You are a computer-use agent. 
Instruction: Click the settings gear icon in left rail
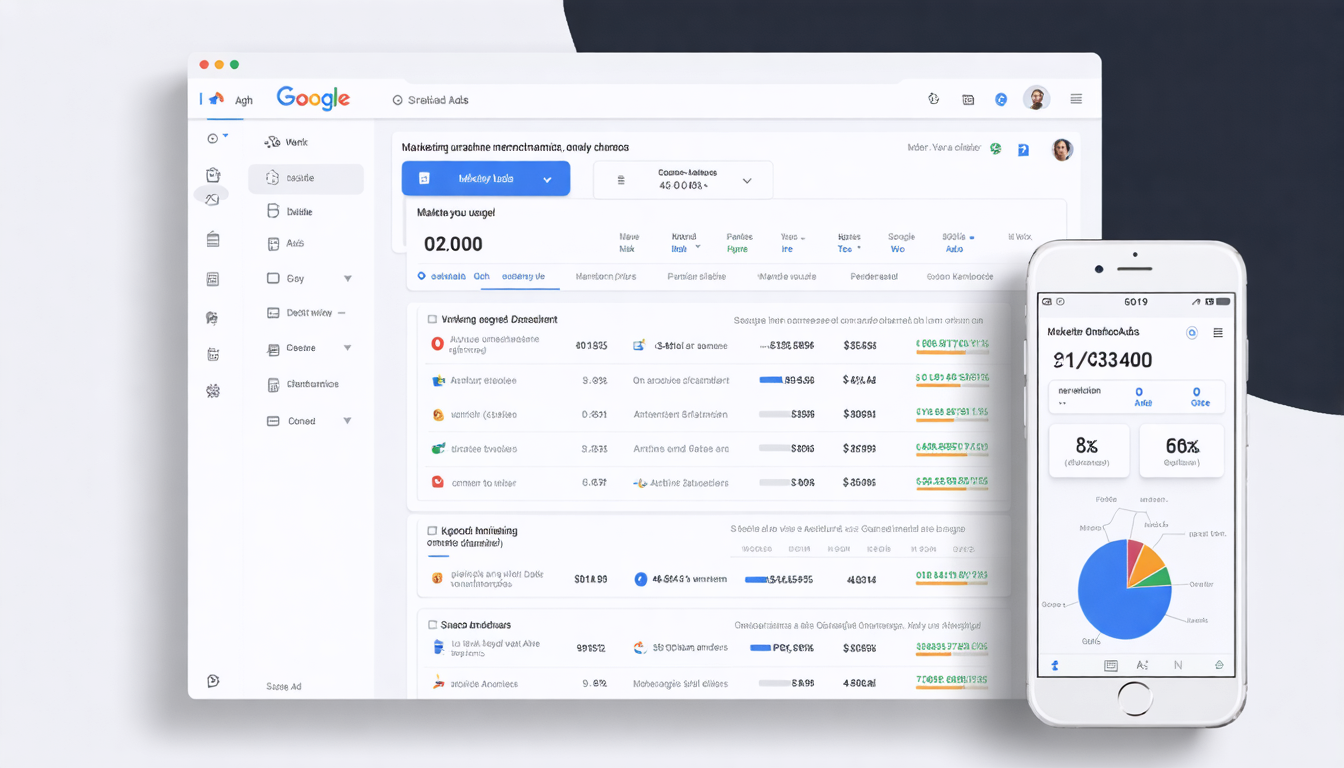[212, 391]
